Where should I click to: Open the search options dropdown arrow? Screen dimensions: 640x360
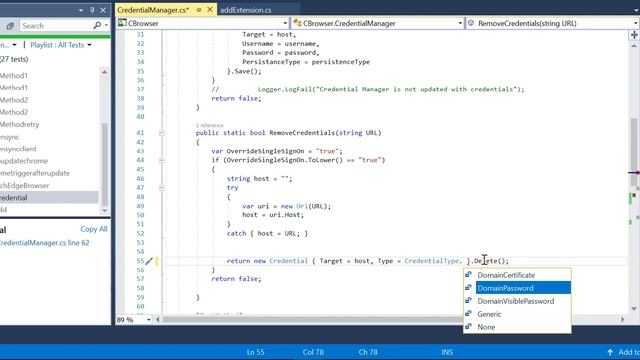pyautogui.click(x=107, y=26)
